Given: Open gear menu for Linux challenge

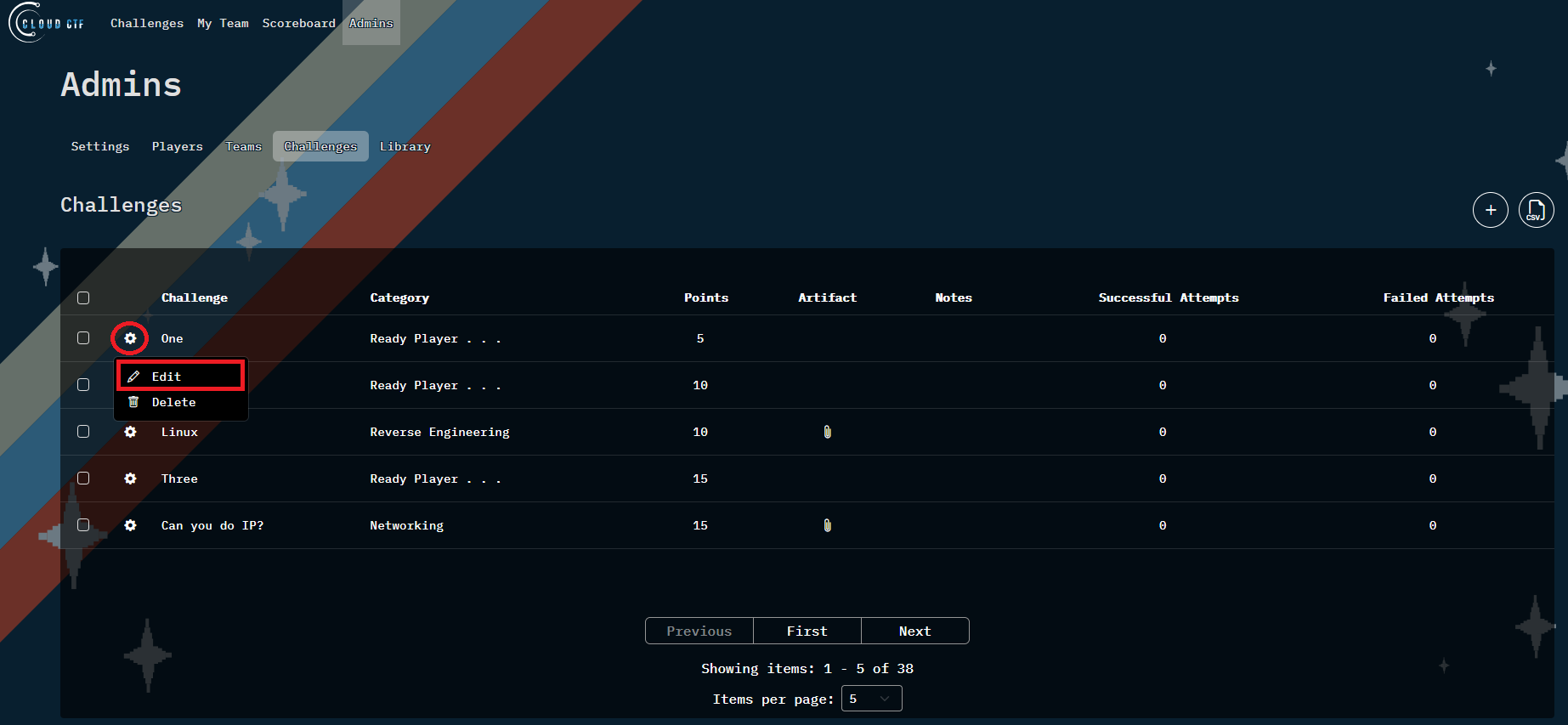Looking at the screenshot, I should (x=130, y=432).
